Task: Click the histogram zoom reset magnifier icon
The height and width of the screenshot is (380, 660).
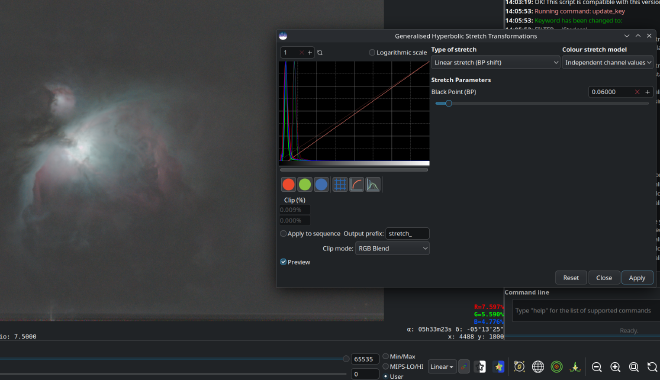Action: click(x=320, y=53)
